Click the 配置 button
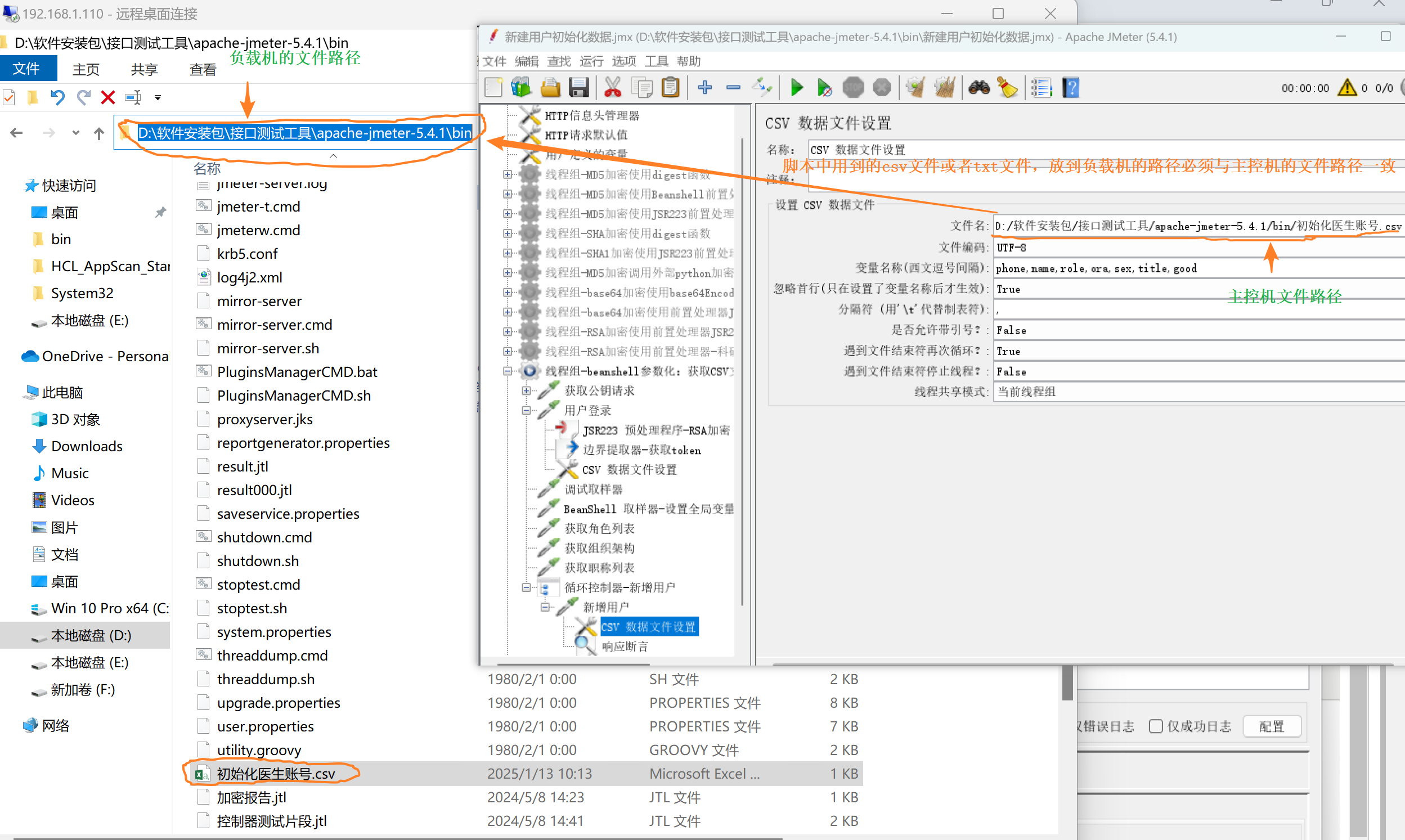Screen dimensions: 1405x840 click(x=1272, y=726)
